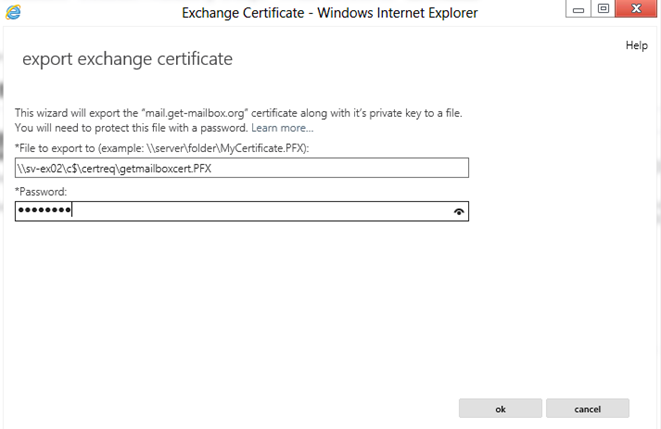Focus the file to export path field
The height and width of the screenshot is (429, 661).
pos(242,168)
